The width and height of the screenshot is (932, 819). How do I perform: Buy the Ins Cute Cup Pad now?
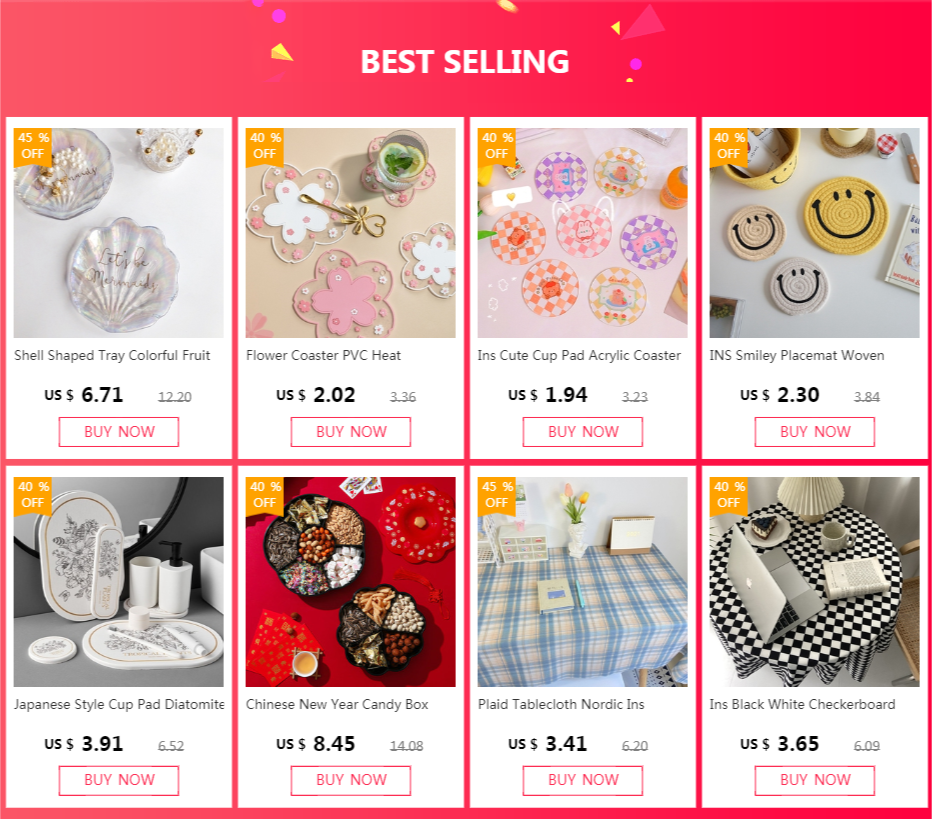582,431
